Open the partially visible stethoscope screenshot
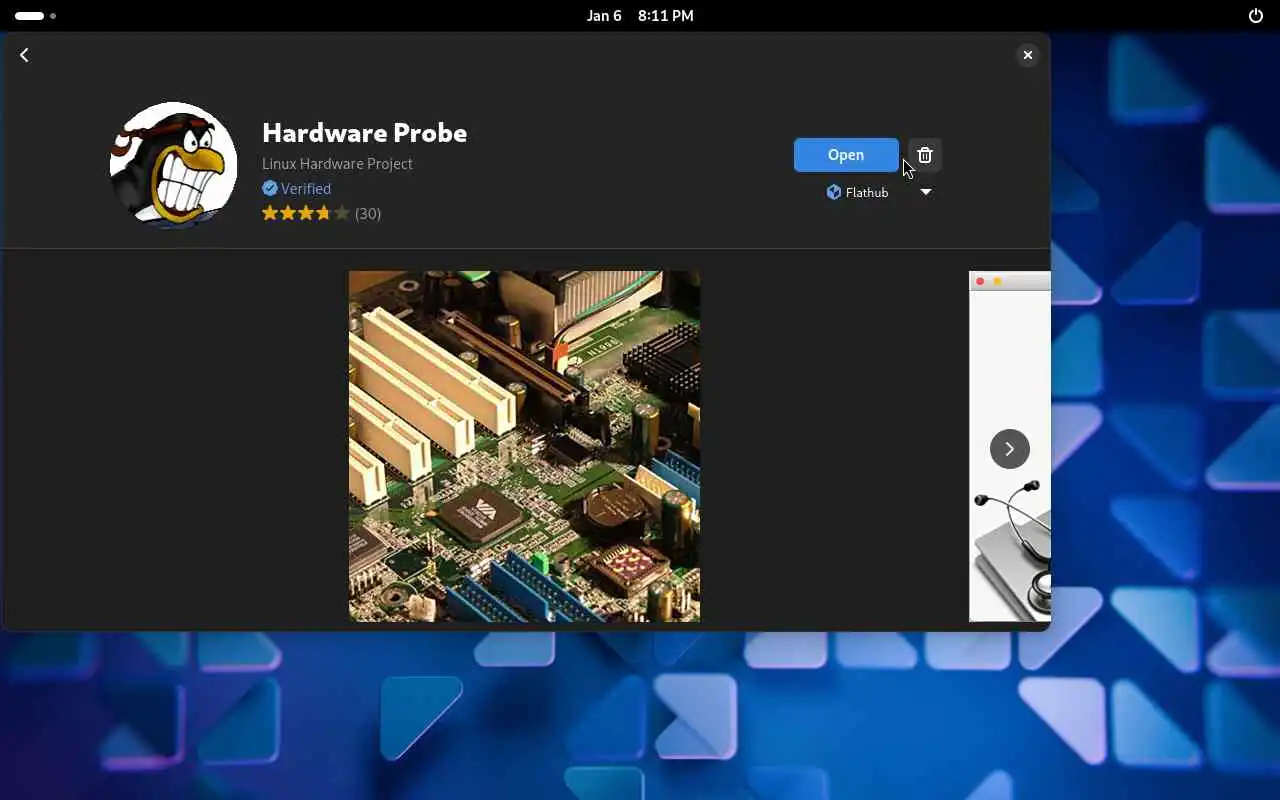 pos(1010,446)
